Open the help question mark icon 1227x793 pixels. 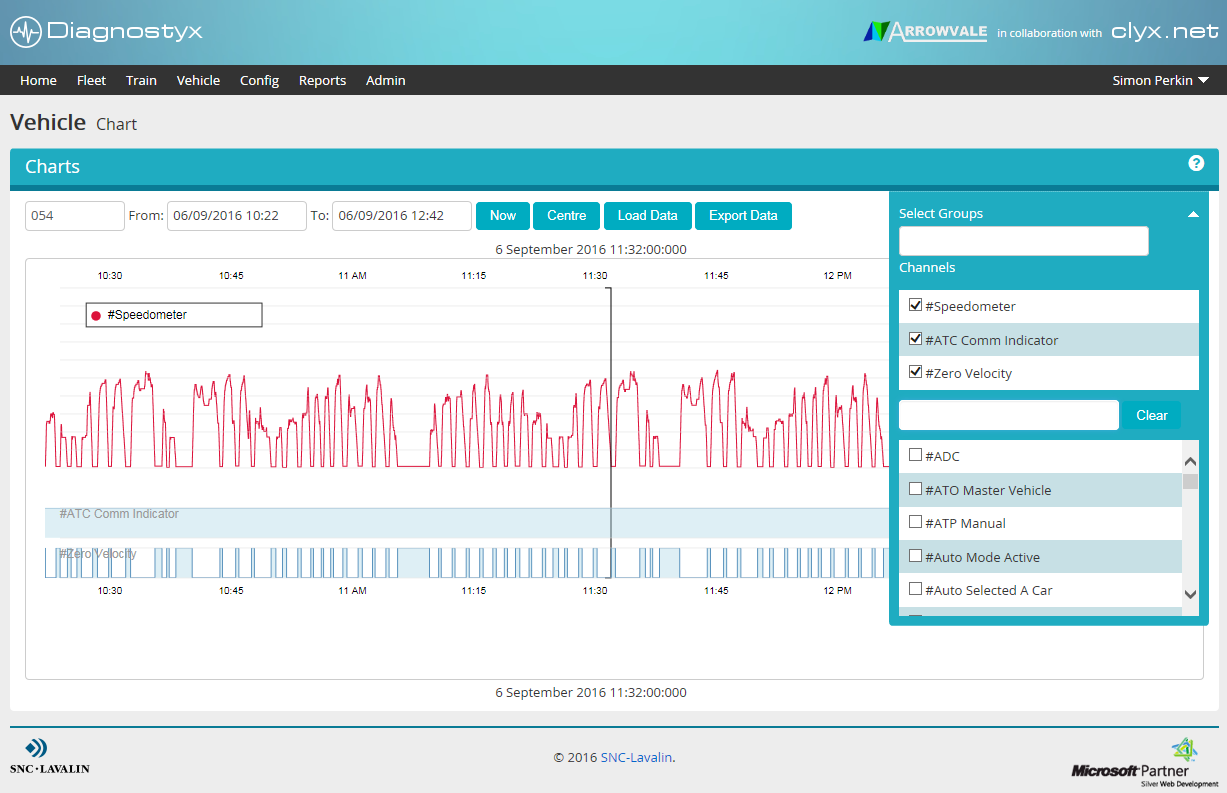(x=1196, y=163)
